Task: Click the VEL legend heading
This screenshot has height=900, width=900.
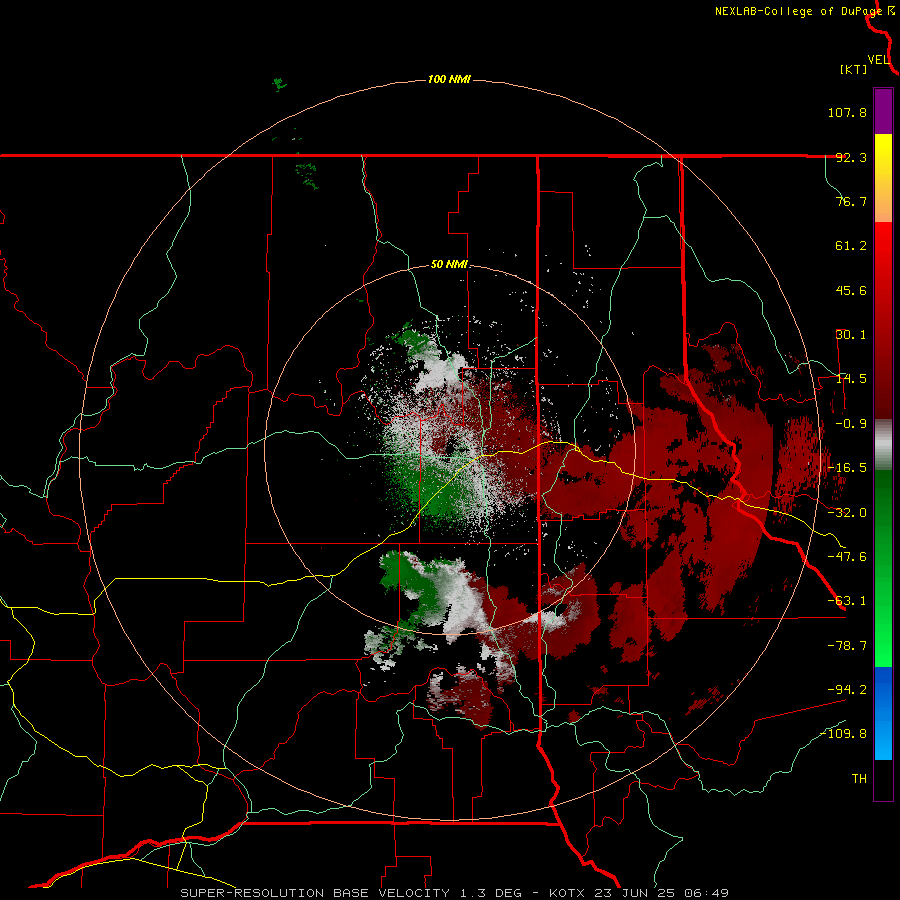Action: [878, 60]
